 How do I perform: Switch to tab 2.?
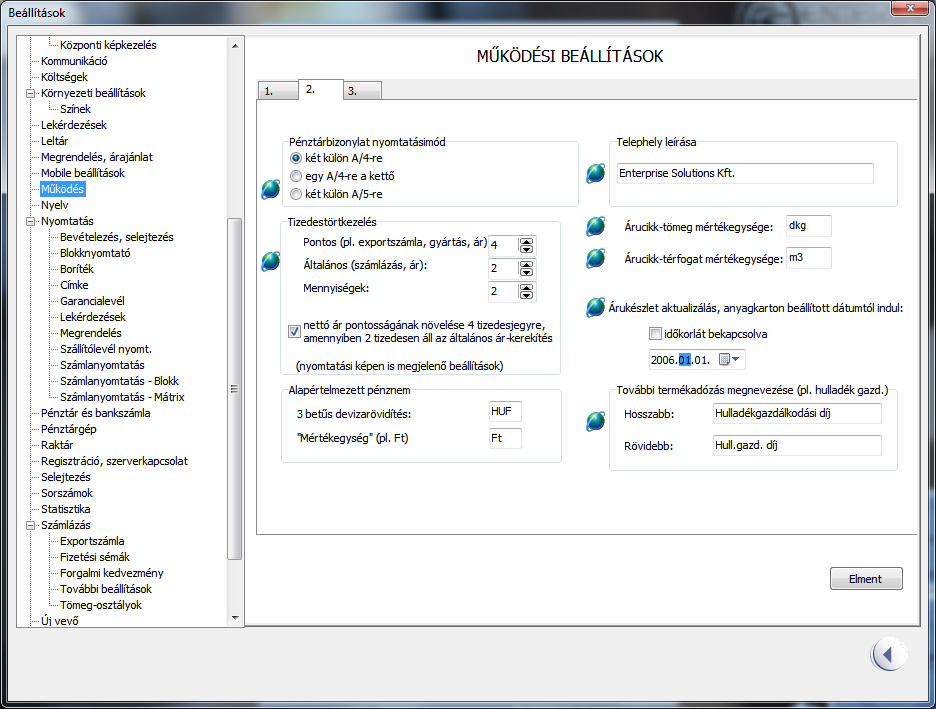[321, 90]
